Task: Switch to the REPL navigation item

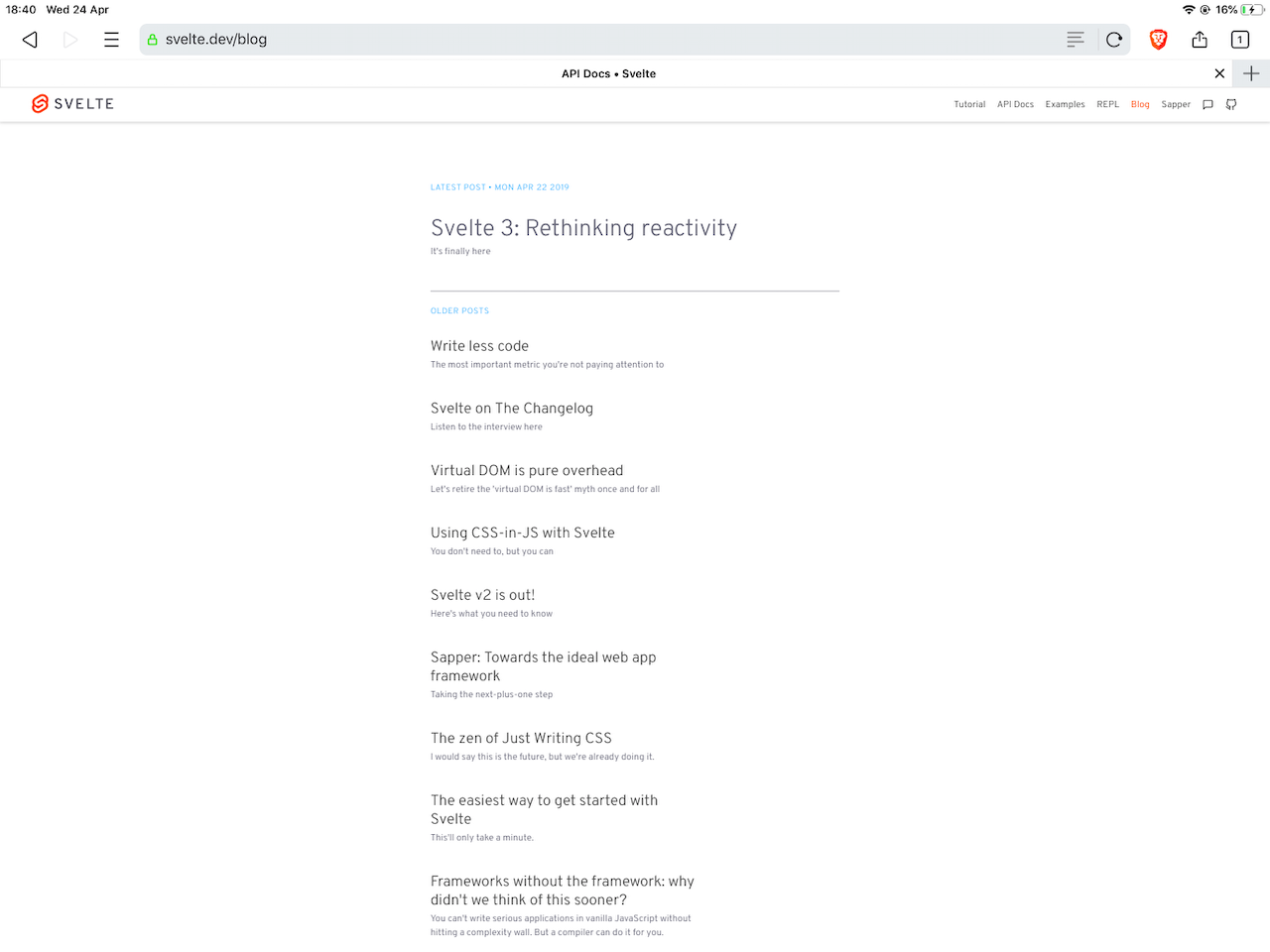Action: pyautogui.click(x=1107, y=103)
